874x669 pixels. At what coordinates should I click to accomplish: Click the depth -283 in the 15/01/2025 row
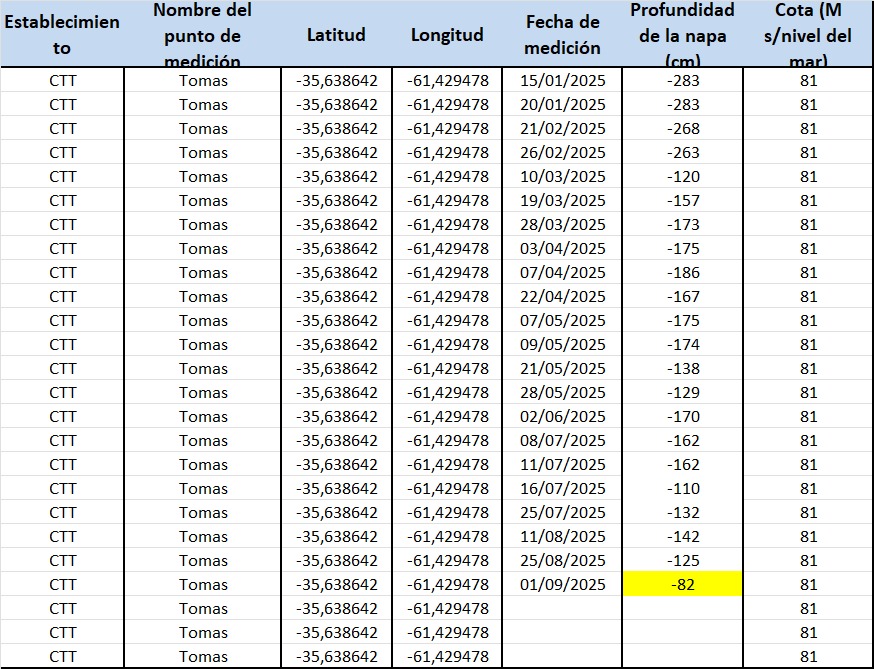coord(683,81)
